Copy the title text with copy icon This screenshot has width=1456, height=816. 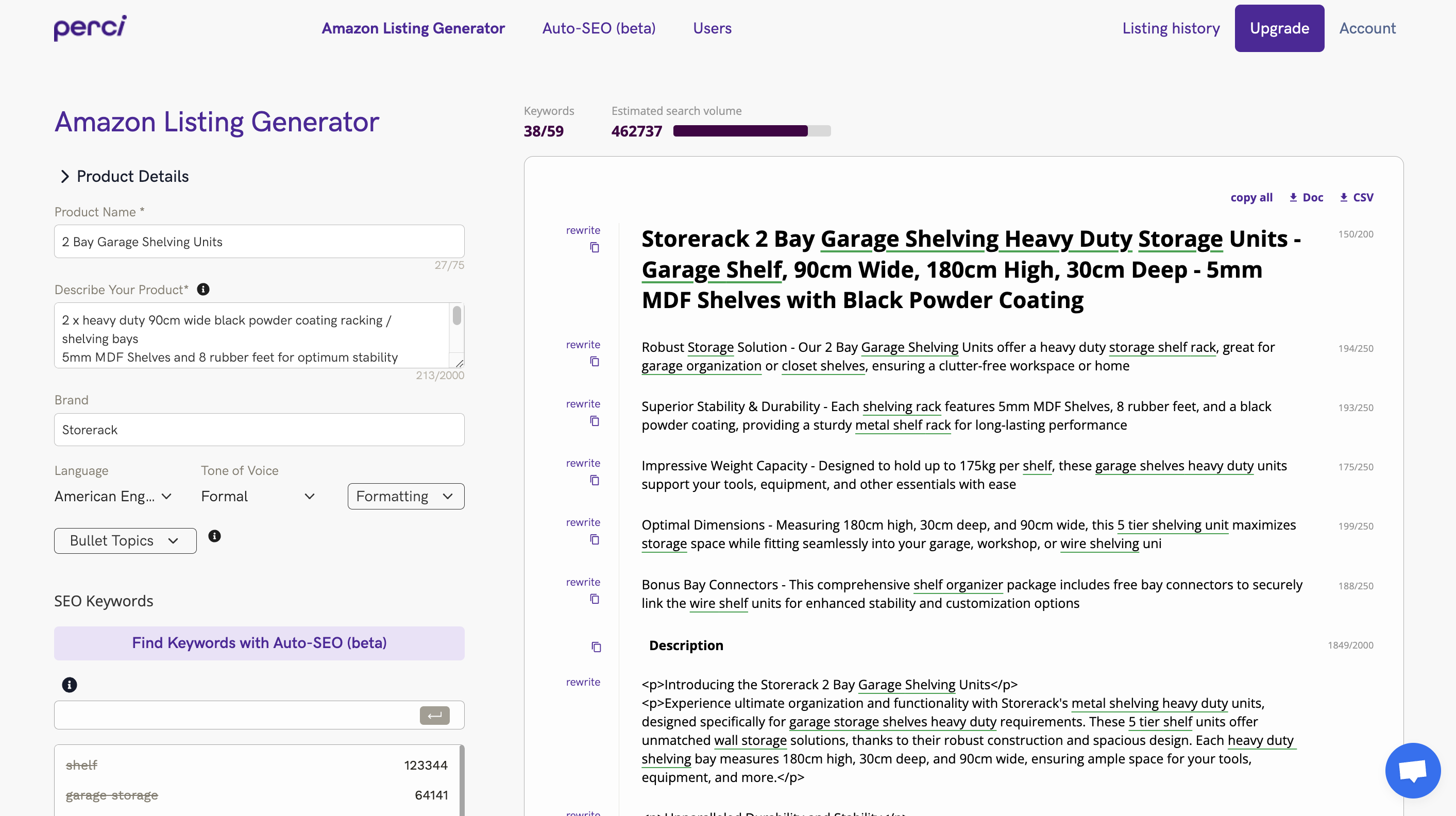pos(594,247)
